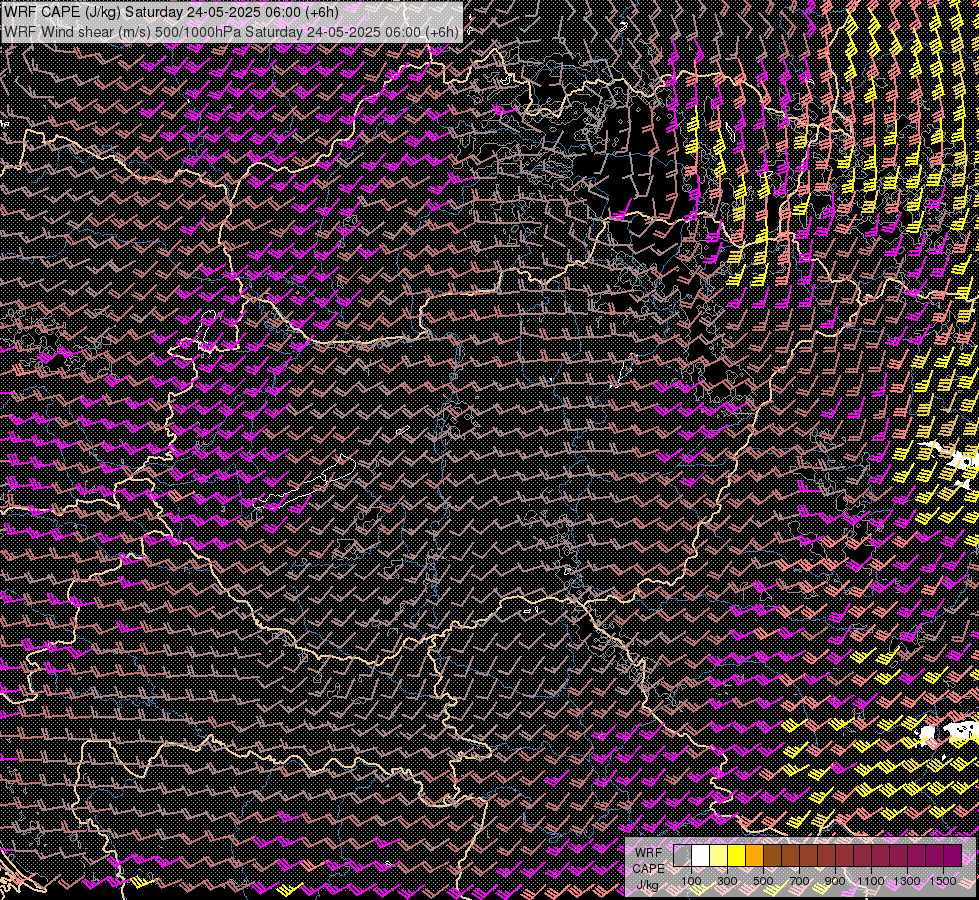Select the white legend swatch after 100

click(x=701, y=856)
